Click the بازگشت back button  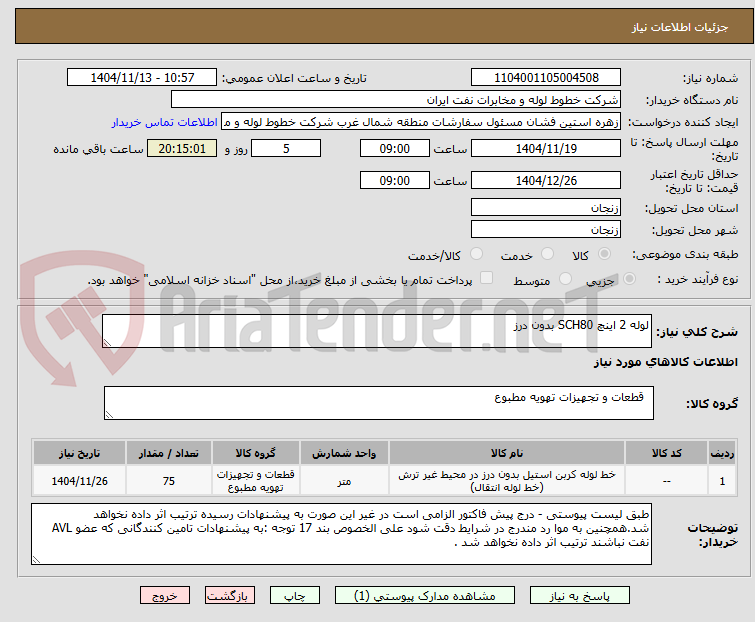coord(230,596)
